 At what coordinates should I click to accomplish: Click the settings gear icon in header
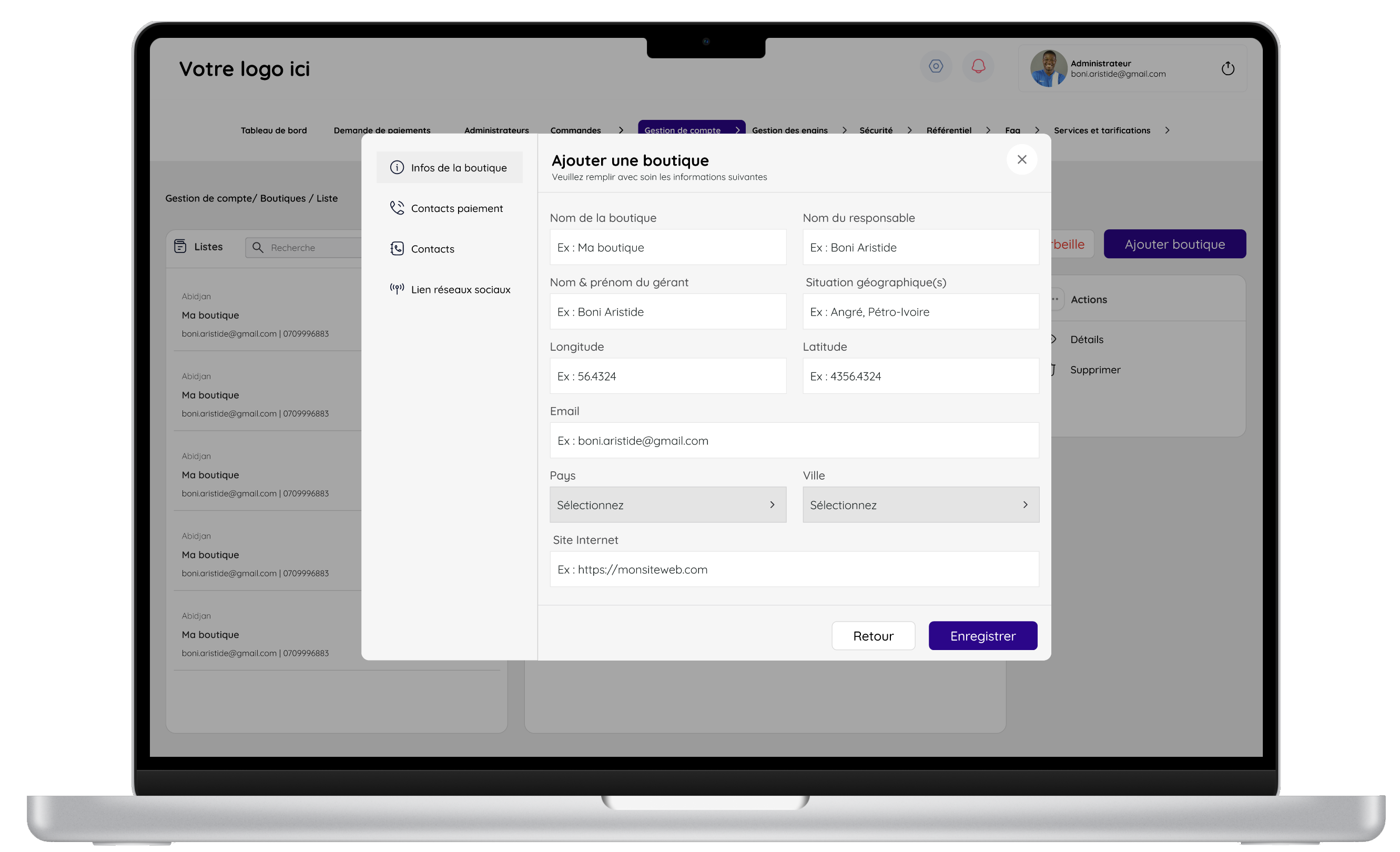[936, 66]
